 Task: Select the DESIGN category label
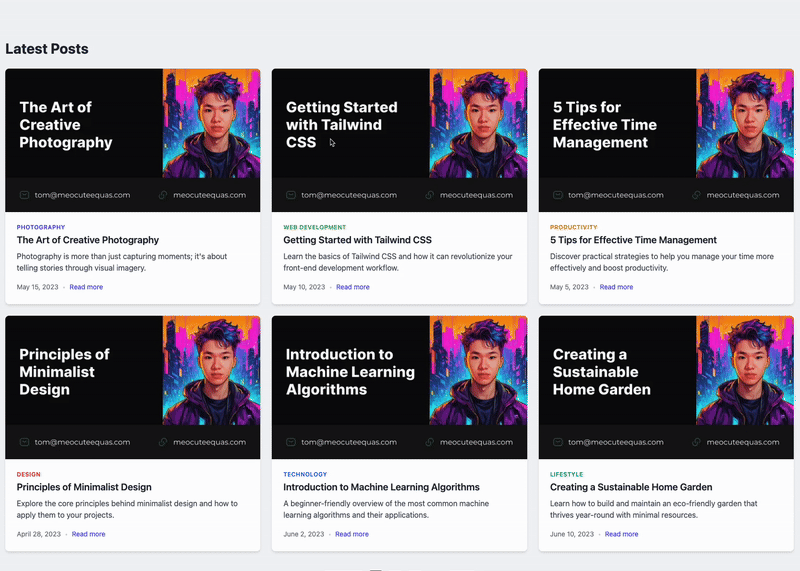click(x=29, y=474)
